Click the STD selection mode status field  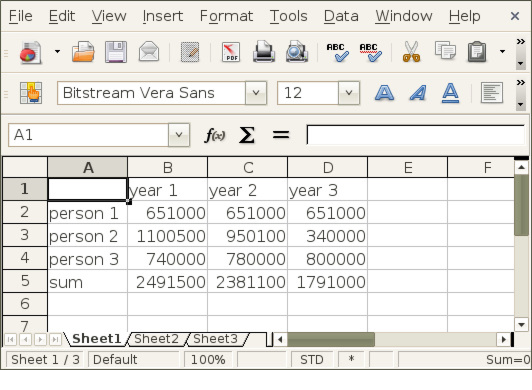(312, 359)
